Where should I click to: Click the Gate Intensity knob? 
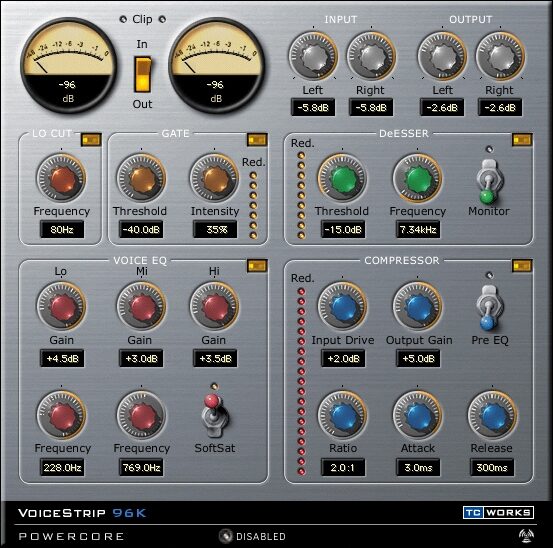coord(214,178)
